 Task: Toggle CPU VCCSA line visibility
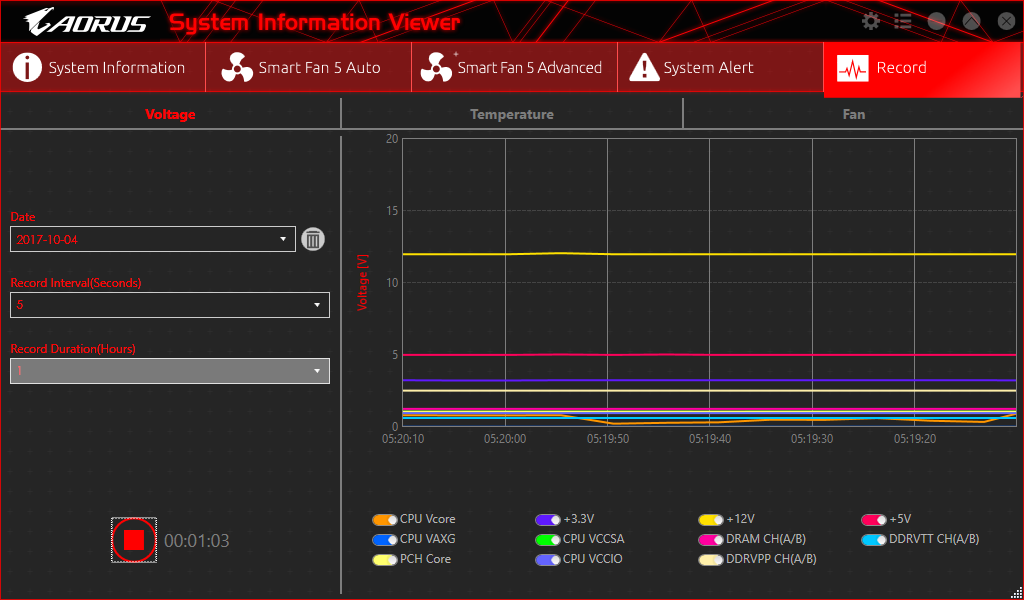coord(548,539)
